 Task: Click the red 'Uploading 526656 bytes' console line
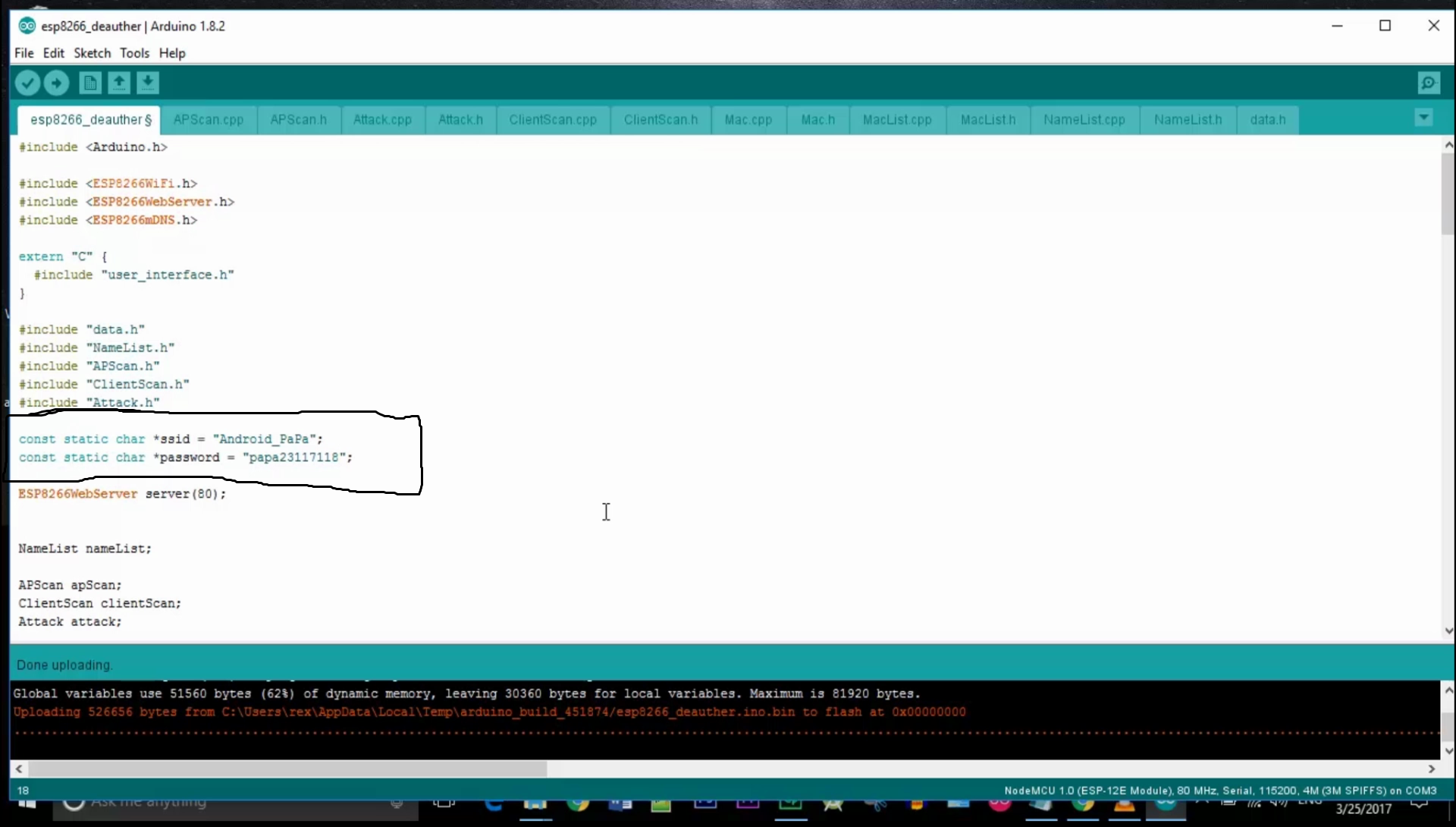coord(489,712)
